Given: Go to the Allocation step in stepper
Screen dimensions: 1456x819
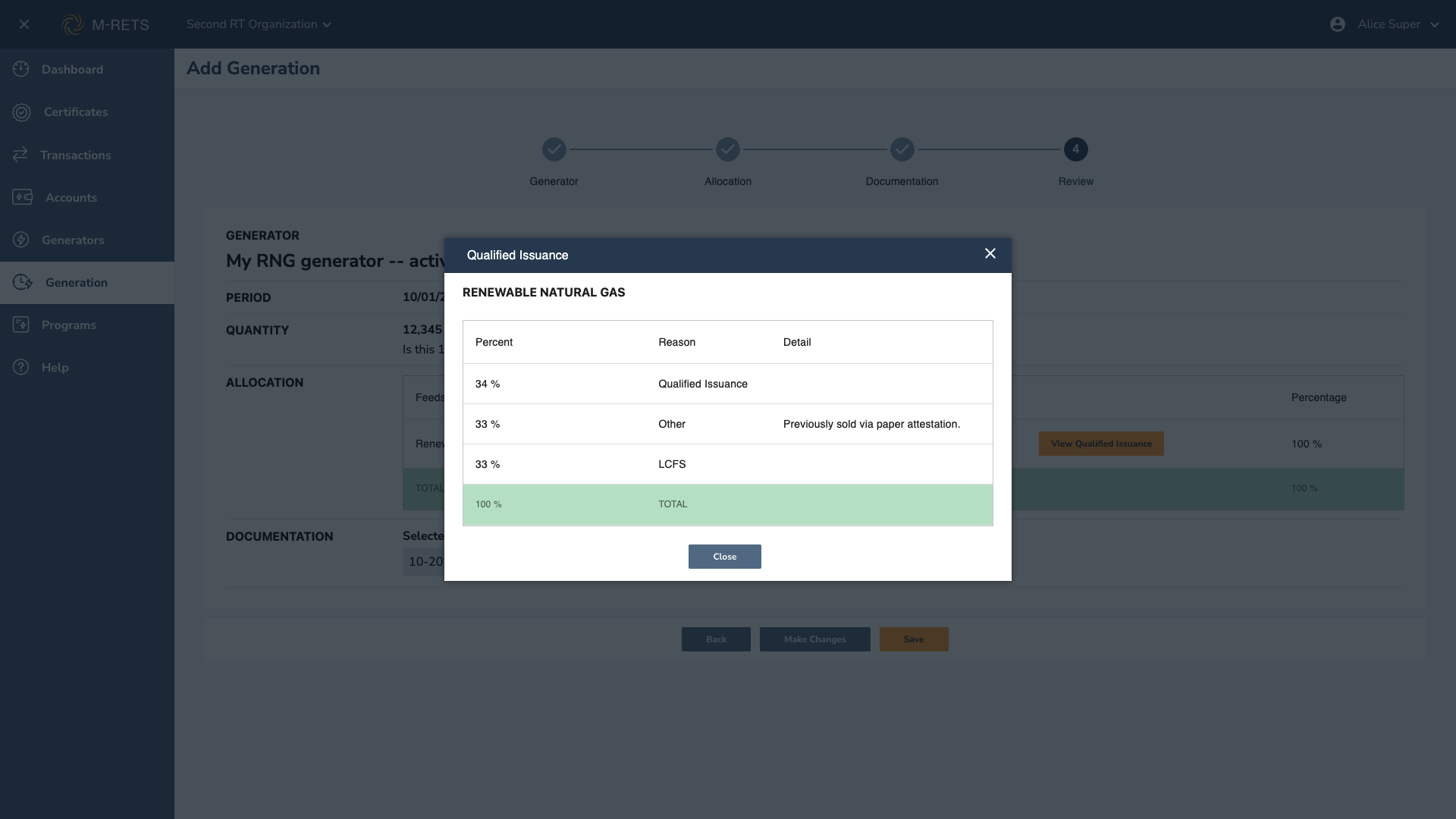Looking at the screenshot, I should click(x=728, y=149).
